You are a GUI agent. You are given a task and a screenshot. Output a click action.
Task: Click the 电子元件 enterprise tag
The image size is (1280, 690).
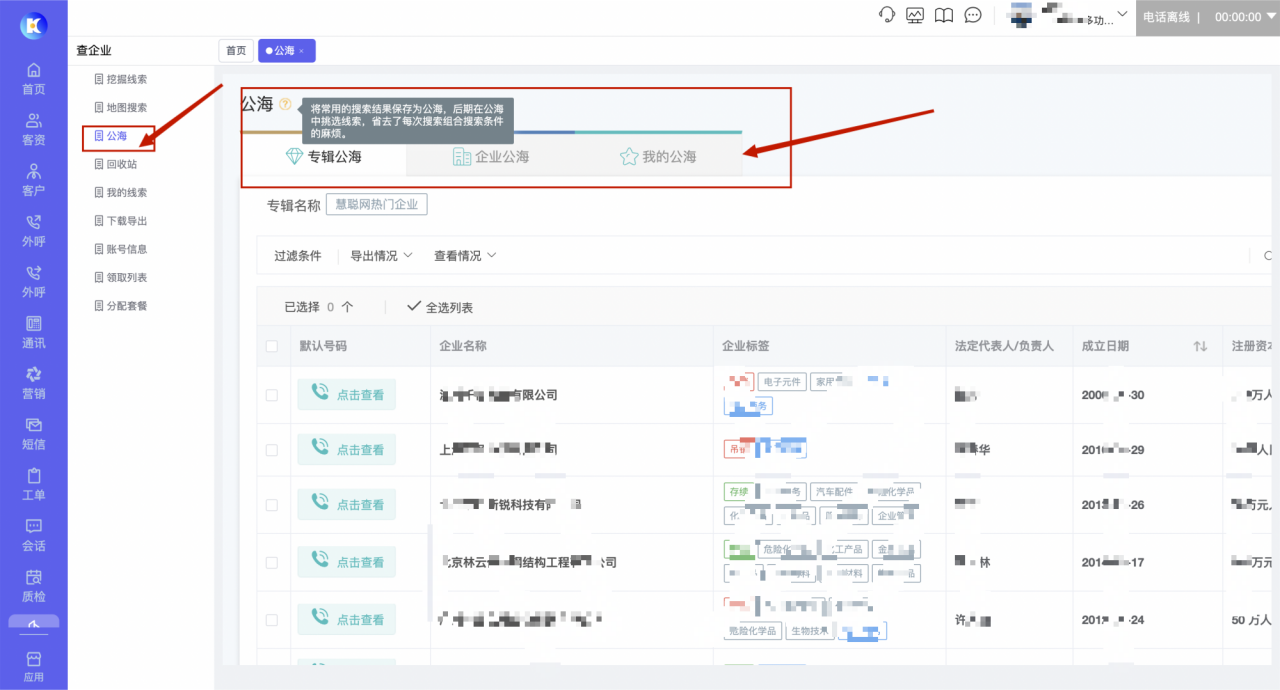point(781,382)
